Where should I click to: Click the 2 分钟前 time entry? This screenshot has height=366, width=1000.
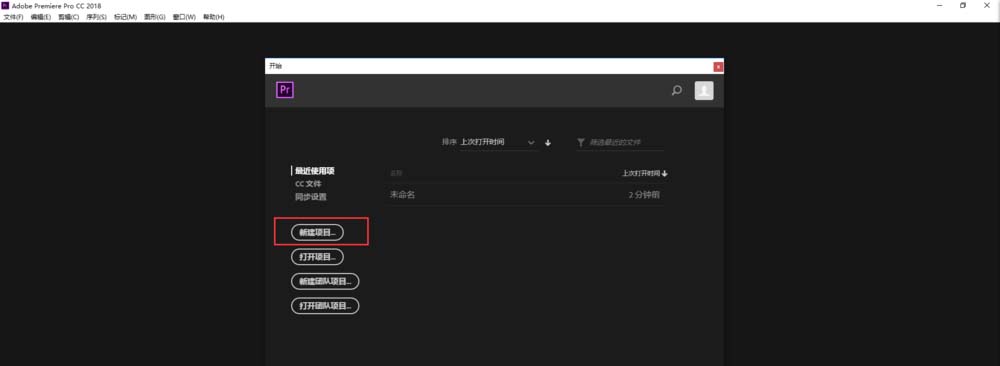tap(645, 194)
